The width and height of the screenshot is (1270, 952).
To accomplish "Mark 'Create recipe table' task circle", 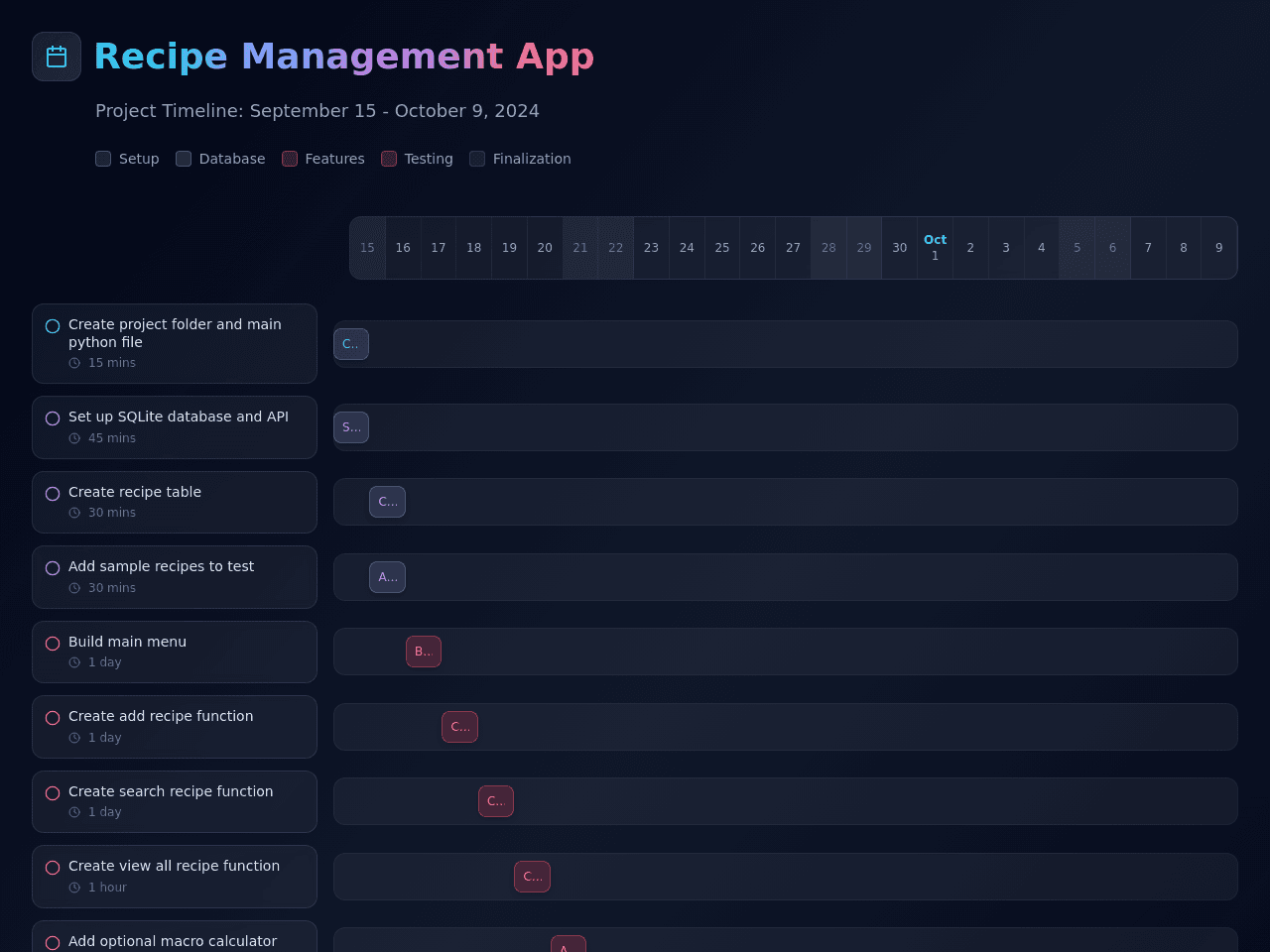I will point(53,494).
